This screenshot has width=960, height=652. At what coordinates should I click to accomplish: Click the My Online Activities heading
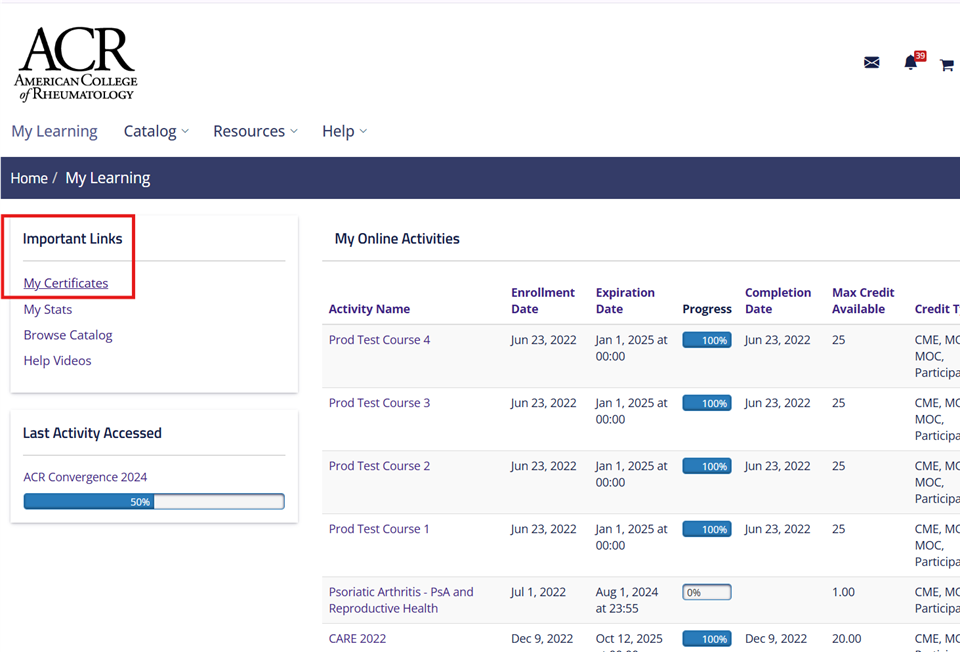coord(397,239)
